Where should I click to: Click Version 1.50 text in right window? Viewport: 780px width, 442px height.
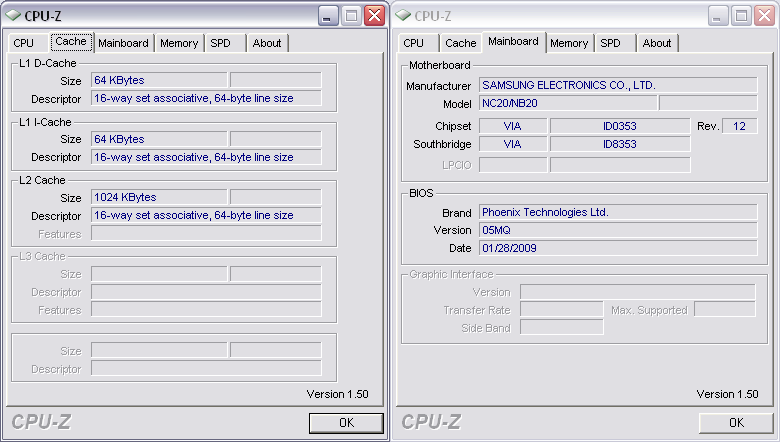click(727, 394)
